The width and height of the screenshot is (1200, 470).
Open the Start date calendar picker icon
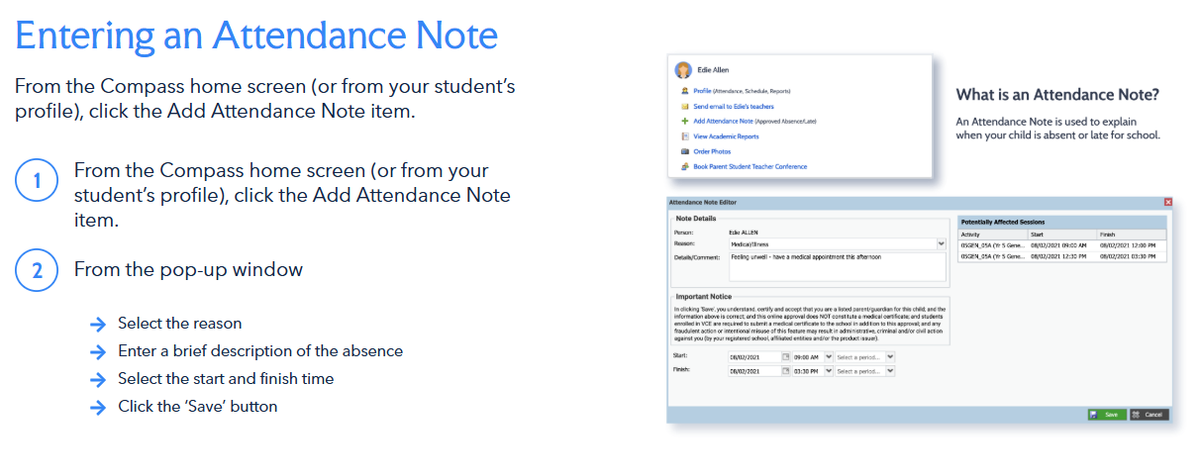pyautogui.click(x=786, y=357)
